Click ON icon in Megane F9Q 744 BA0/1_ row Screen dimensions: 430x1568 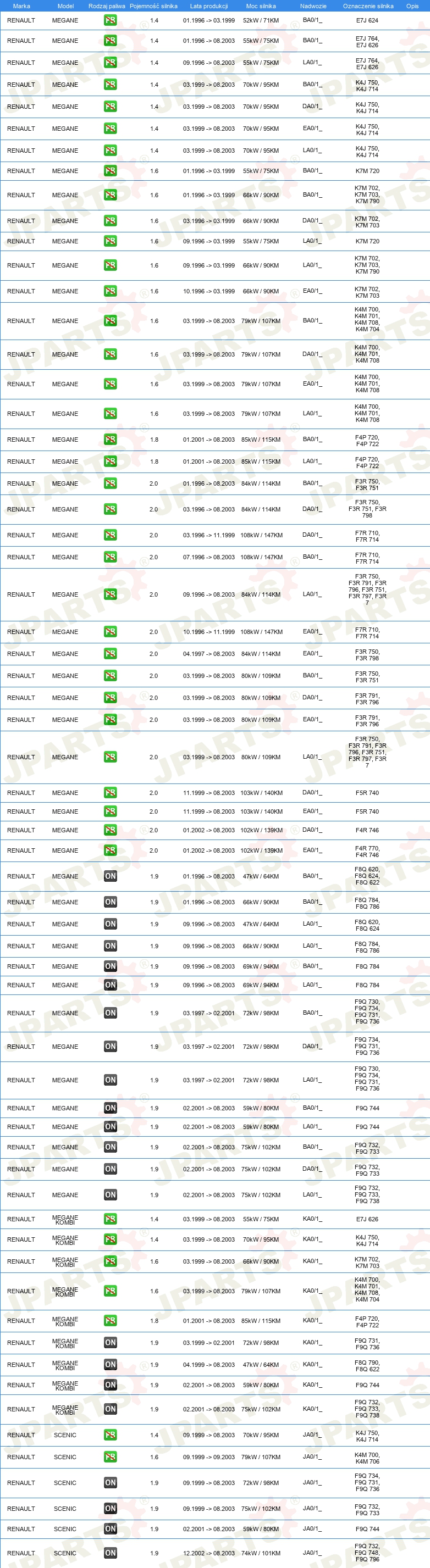[x=110, y=1109]
